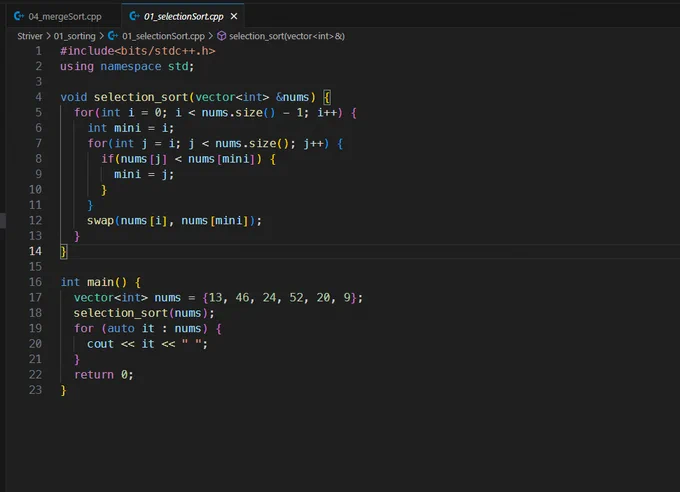Click 'auto it : nums' on line 19
Screen dimensions: 680x492
[154, 328]
